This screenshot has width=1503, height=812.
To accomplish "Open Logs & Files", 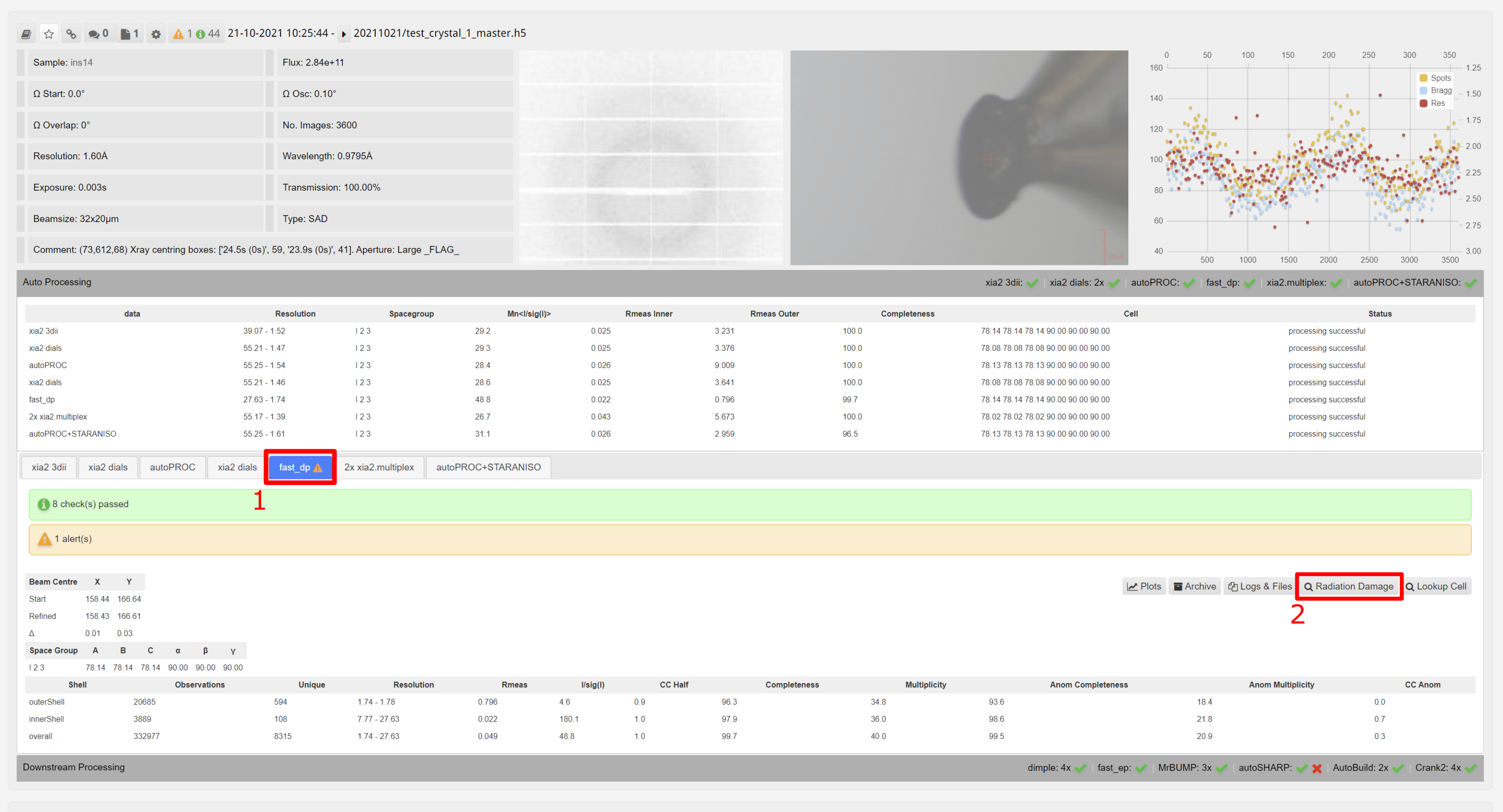I will point(1260,586).
